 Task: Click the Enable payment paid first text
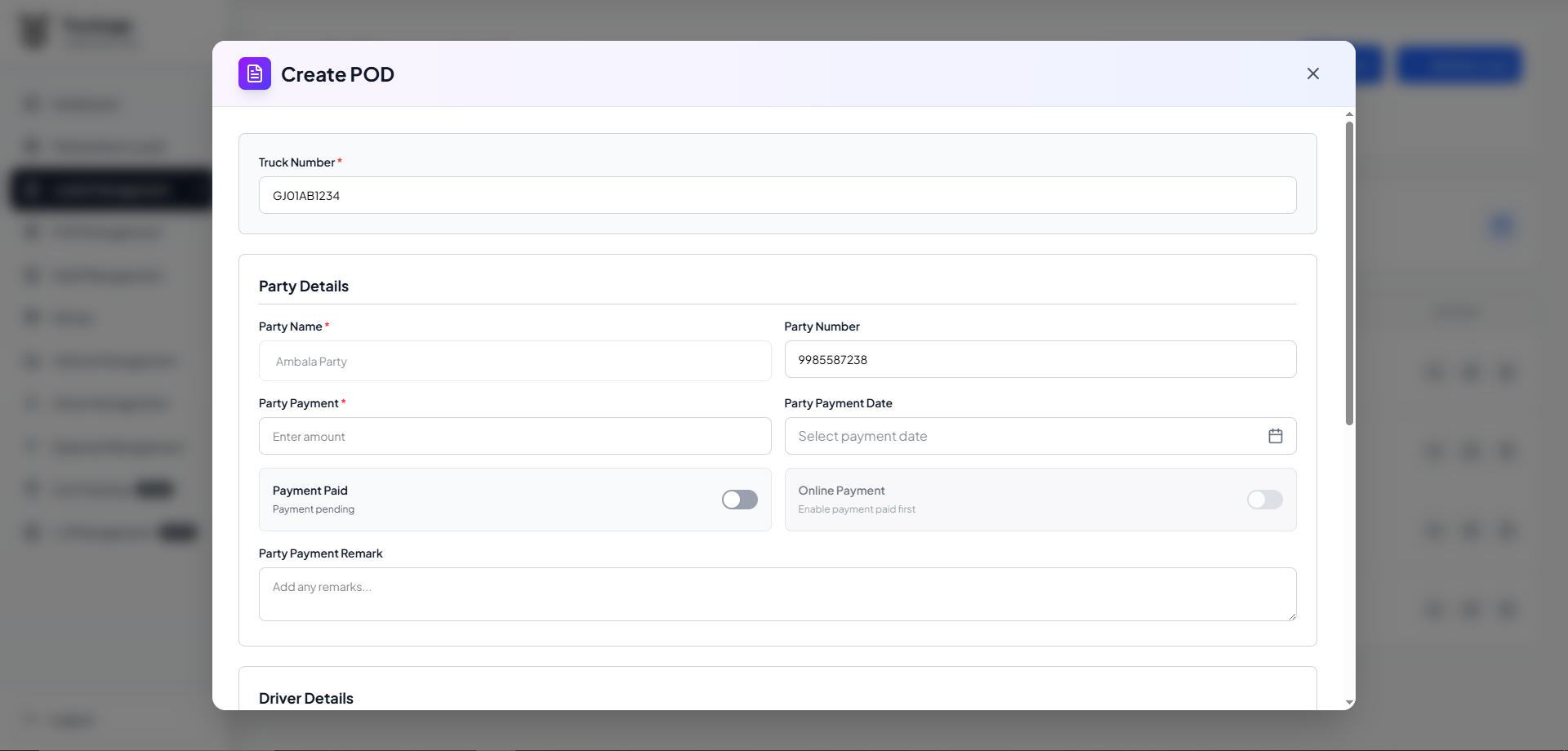tap(857, 509)
